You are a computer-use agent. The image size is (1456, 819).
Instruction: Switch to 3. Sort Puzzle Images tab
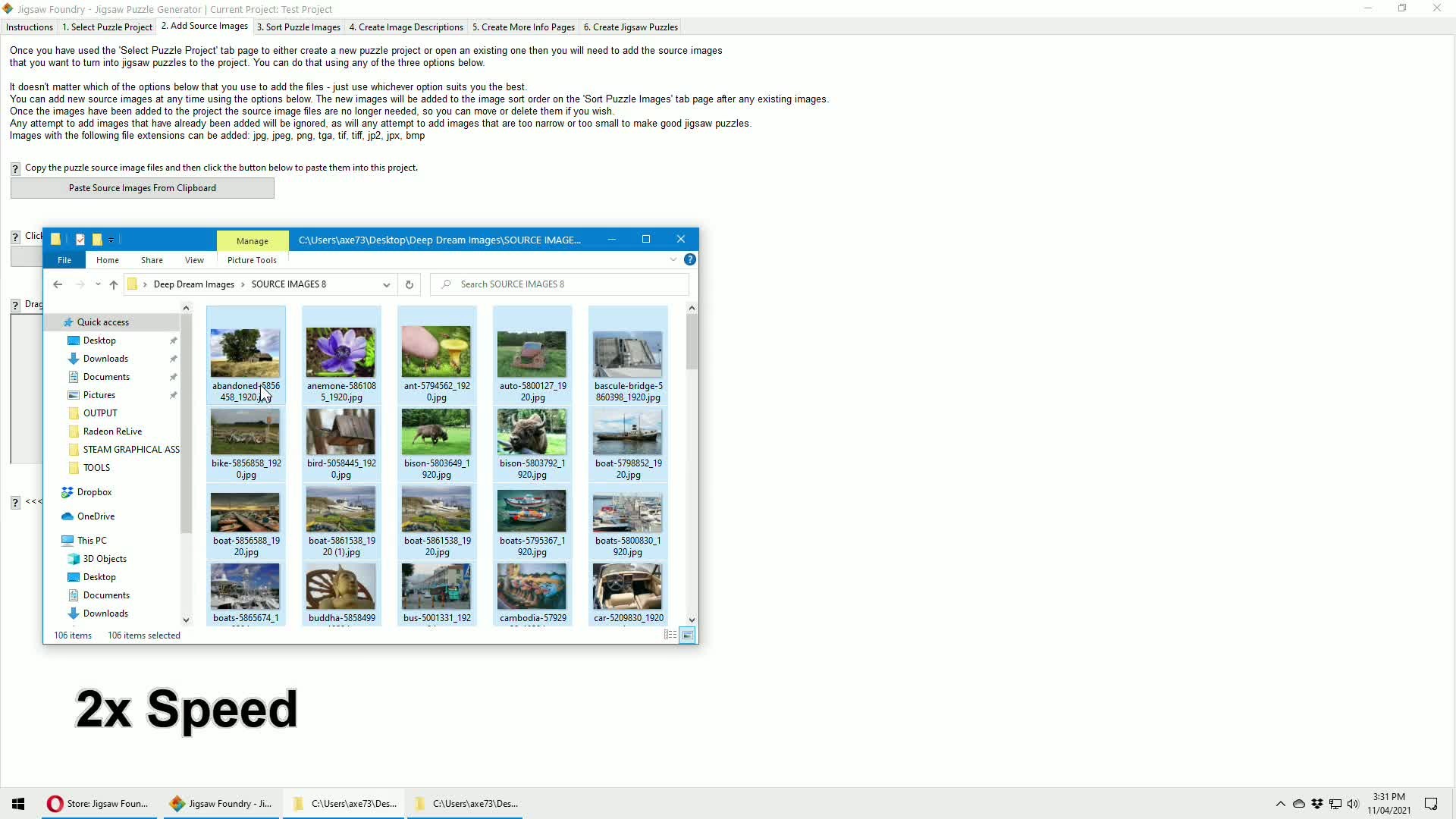tap(298, 27)
